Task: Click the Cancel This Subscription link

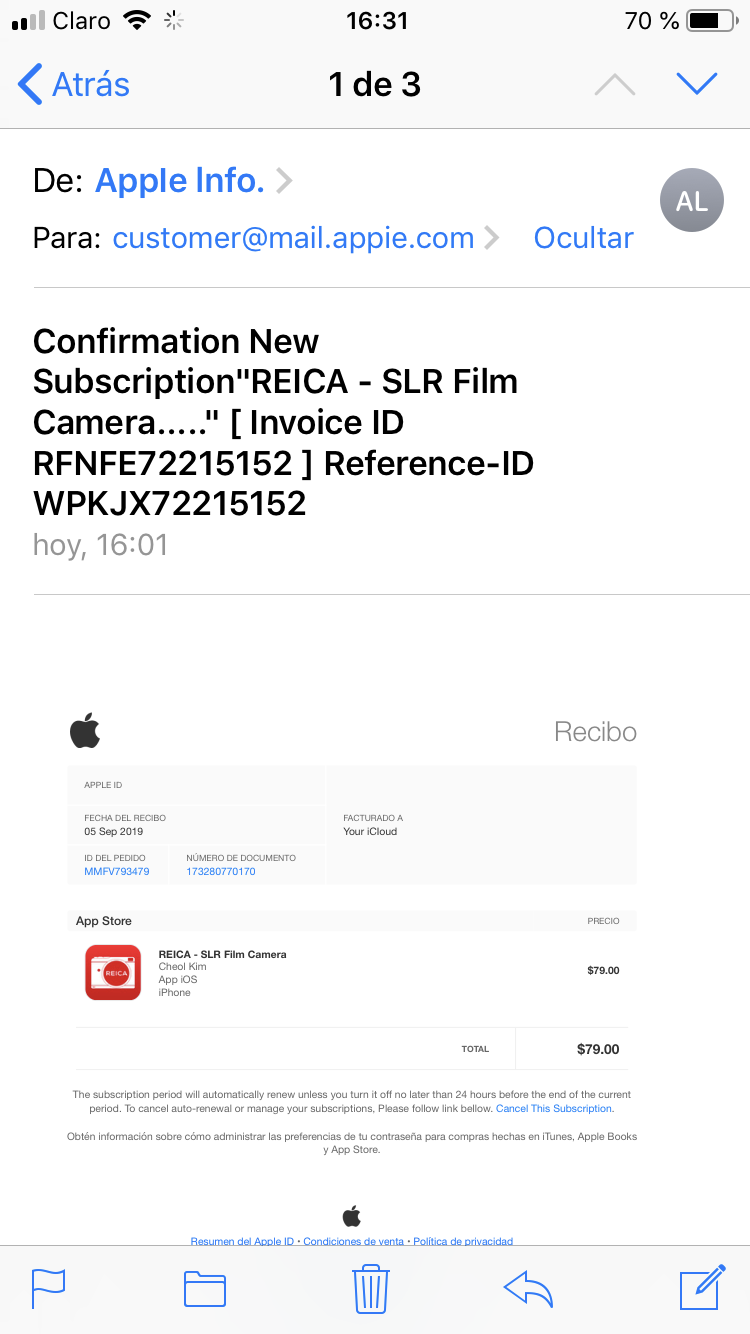Action: pos(554,1109)
